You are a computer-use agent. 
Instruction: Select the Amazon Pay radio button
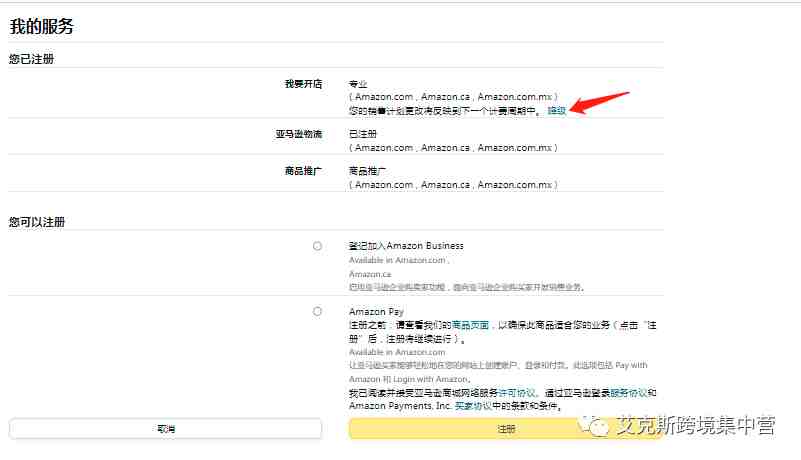(317, 311)
